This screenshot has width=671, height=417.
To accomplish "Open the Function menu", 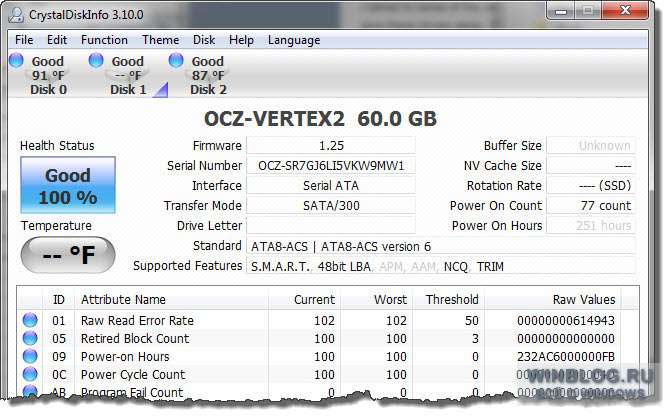I will click(x=104, y=40).
